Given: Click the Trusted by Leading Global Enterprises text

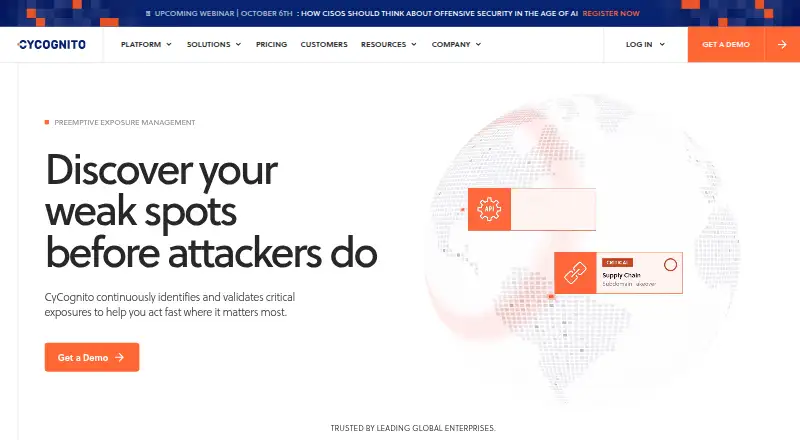Looking at the screenshot, I should point(413,428).
